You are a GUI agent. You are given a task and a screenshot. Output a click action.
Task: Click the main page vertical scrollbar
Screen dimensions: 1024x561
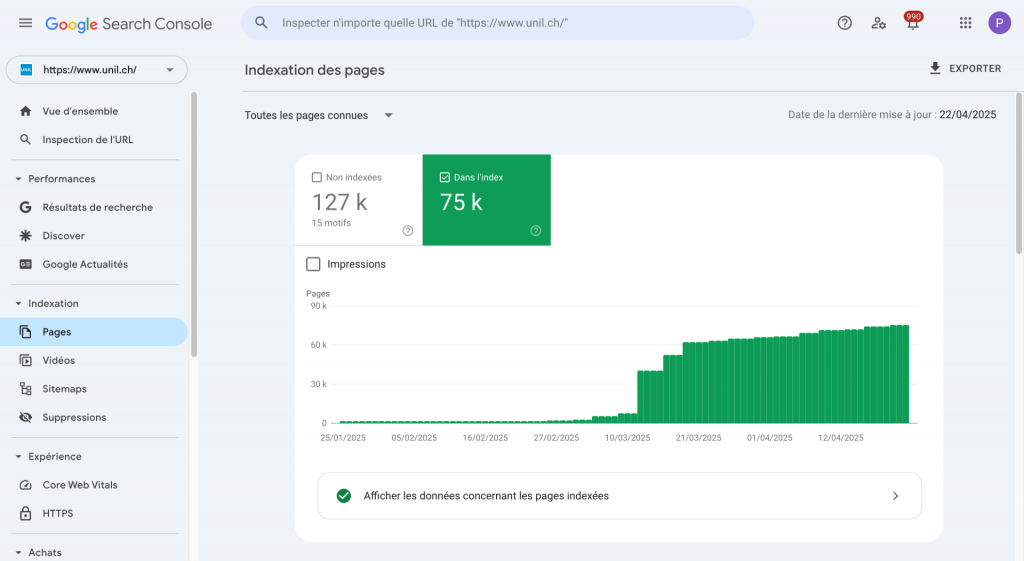(1019, 173)
